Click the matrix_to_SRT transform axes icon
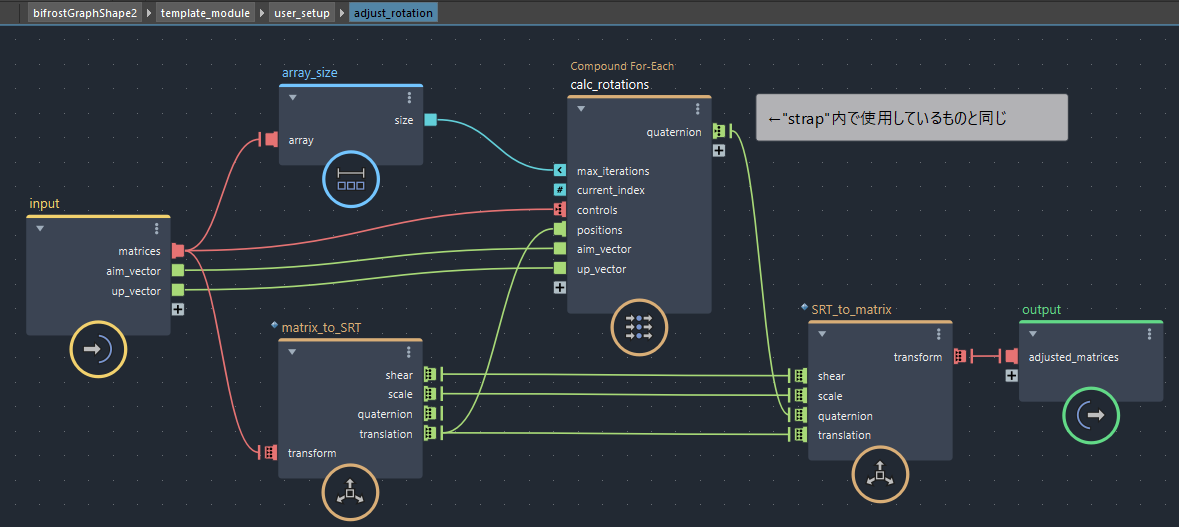 click(350, 493)
